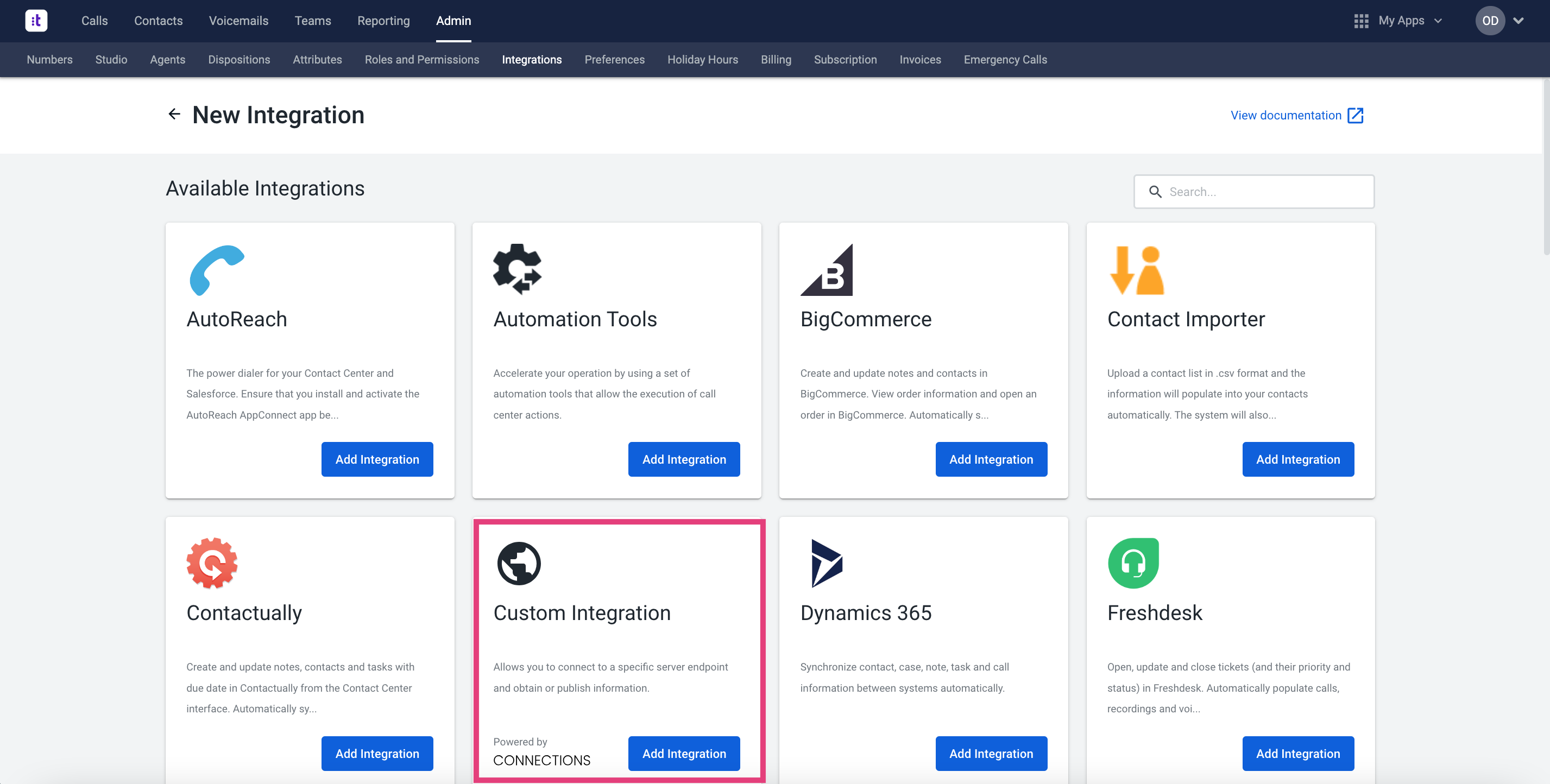This screenshot has height=784, width=1550.
Task: Add the Custom Integration
Action: pyautogui.click(x=684, y=753)
